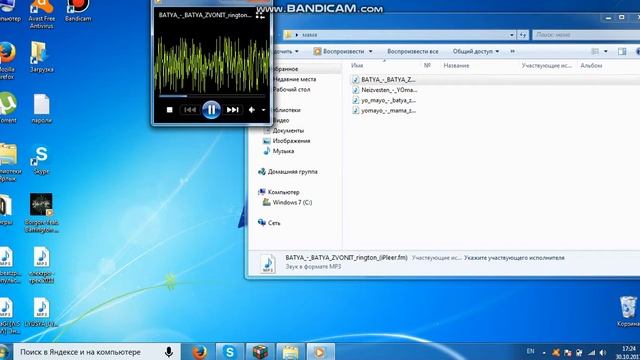
Task: Show more toolbar commands chevron
Action: click(x=513, y=51)
